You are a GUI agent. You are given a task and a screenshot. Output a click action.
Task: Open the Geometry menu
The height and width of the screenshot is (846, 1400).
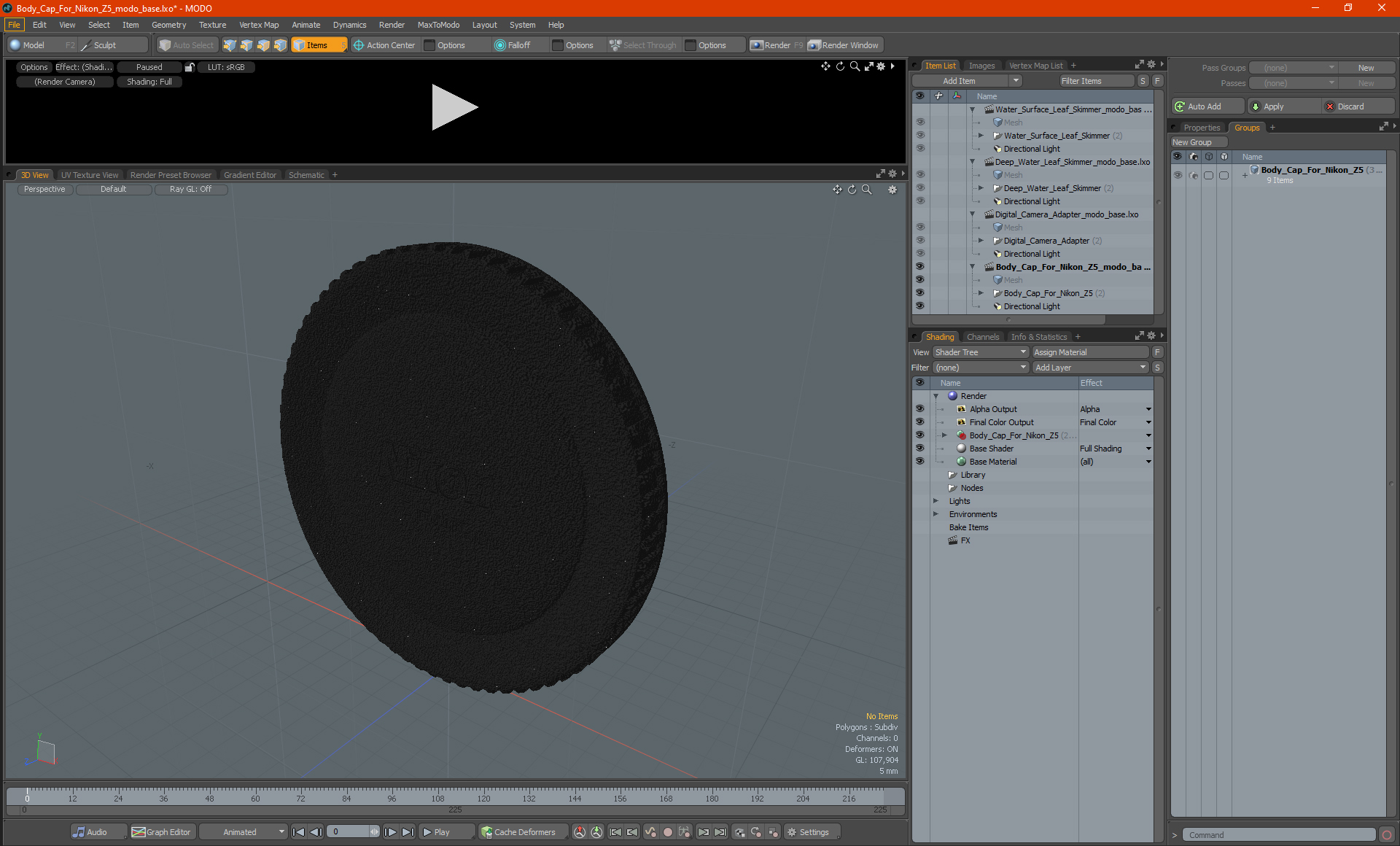[x=168, y=25]
